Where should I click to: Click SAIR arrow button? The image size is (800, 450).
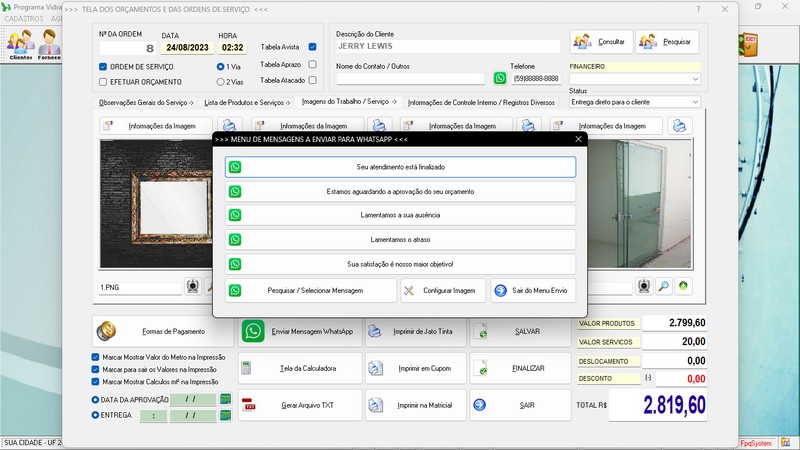pyautogui.click(x=520, y=405)
